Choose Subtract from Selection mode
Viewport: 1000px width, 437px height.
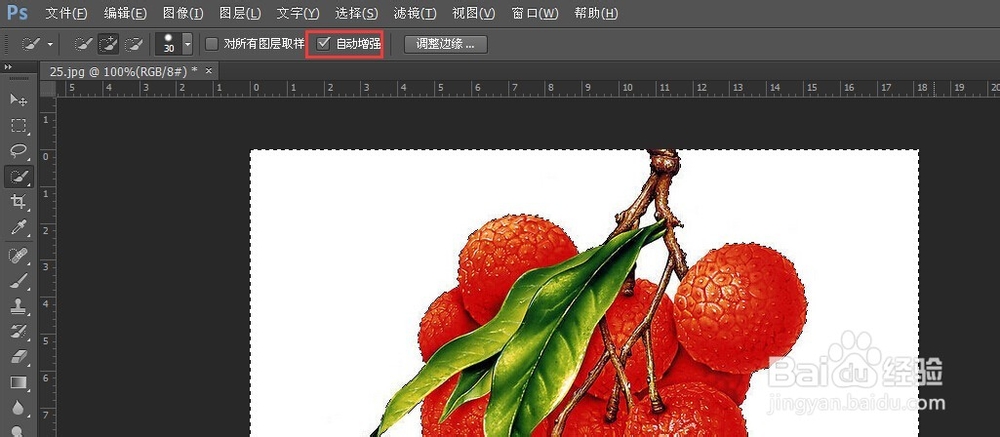(133, 44)
